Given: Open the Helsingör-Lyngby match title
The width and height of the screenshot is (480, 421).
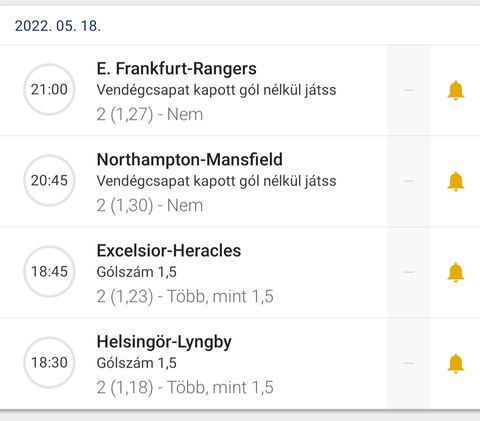Looking at the screenshot, I should pyautogui.click(x=164, y=342).
